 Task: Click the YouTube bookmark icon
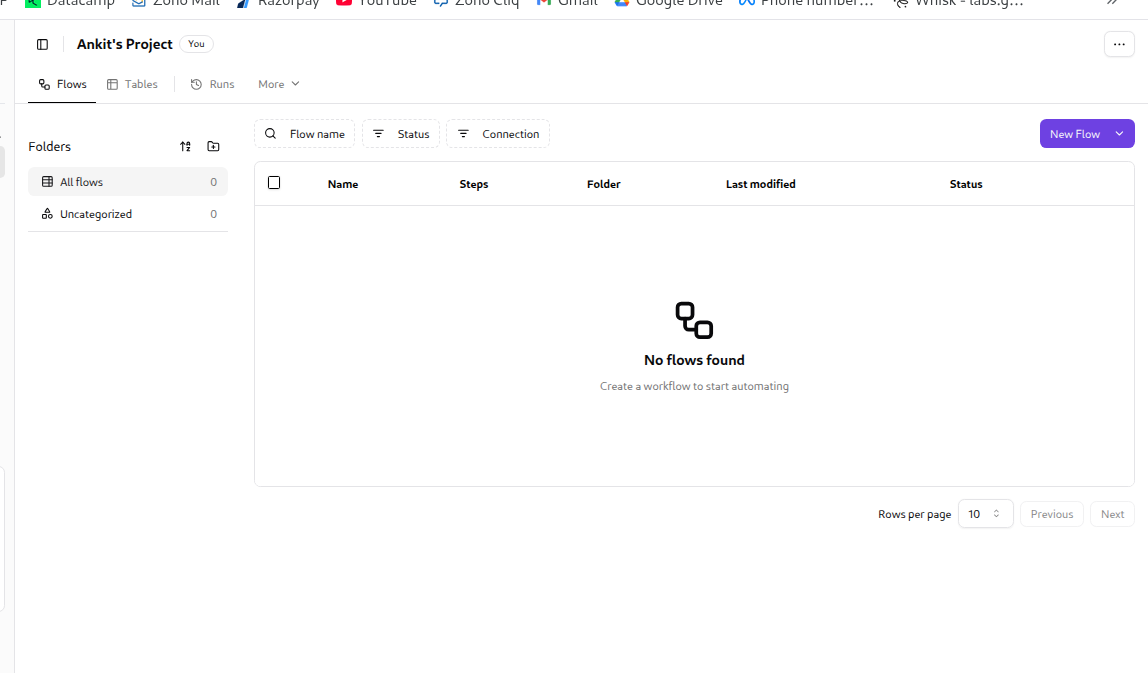344,3
